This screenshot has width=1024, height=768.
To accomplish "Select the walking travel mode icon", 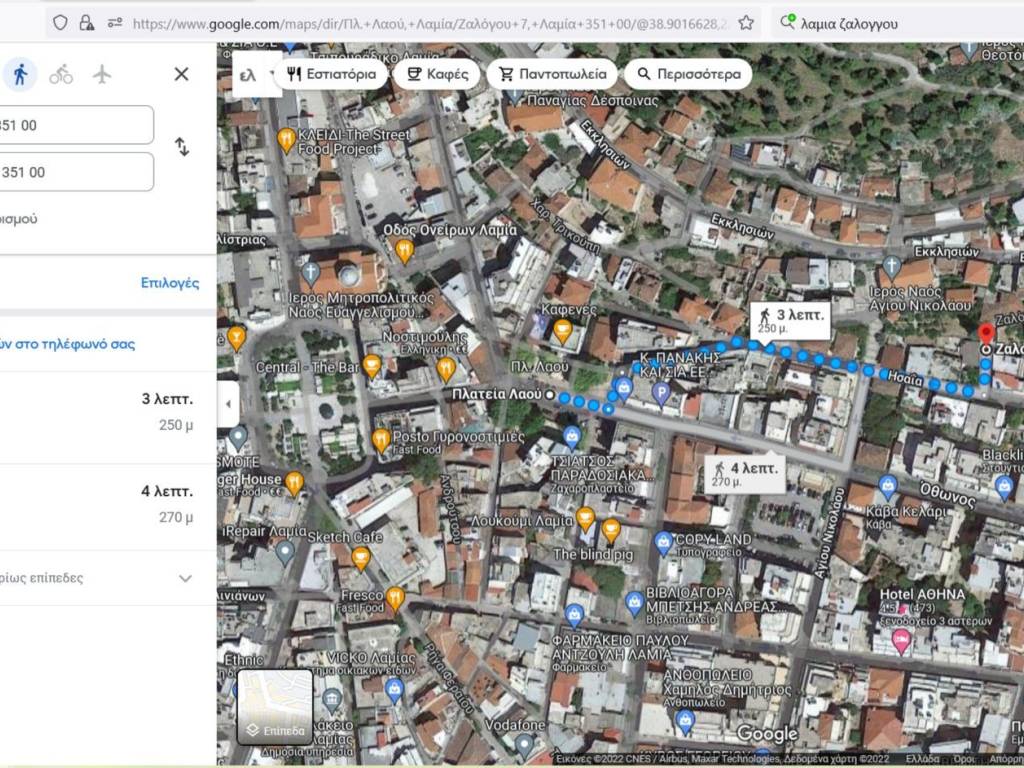I will (x=19, y=74).
